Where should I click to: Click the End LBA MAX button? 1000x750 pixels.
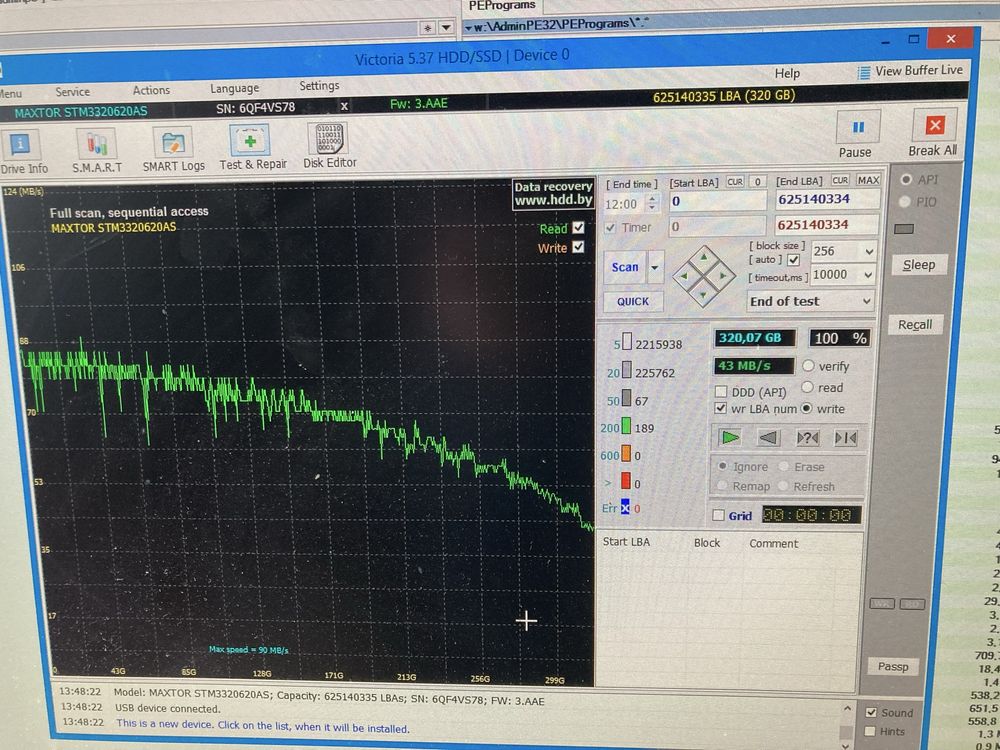tap(868, 180)
